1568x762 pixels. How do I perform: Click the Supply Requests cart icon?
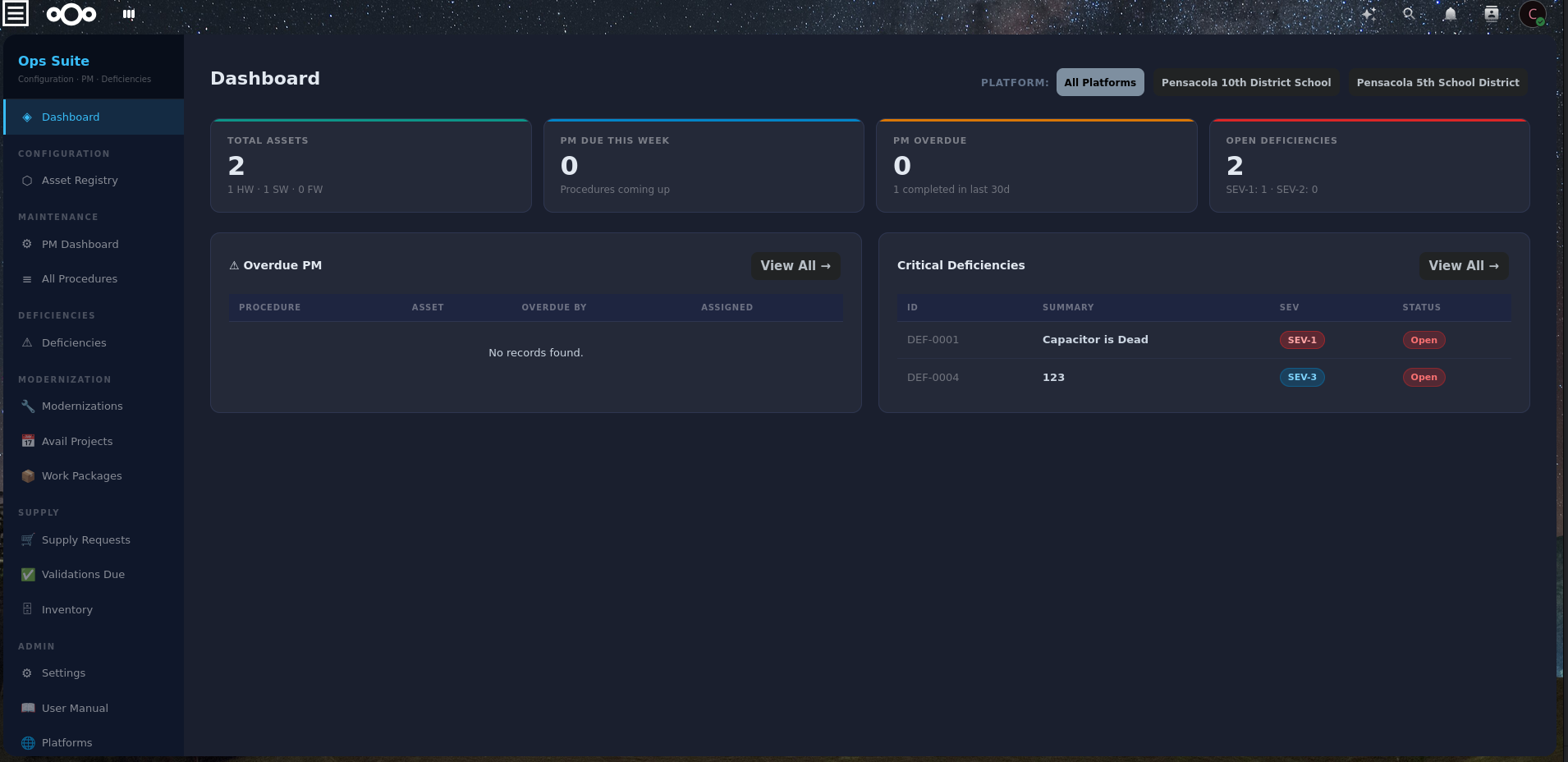[28, 540]
